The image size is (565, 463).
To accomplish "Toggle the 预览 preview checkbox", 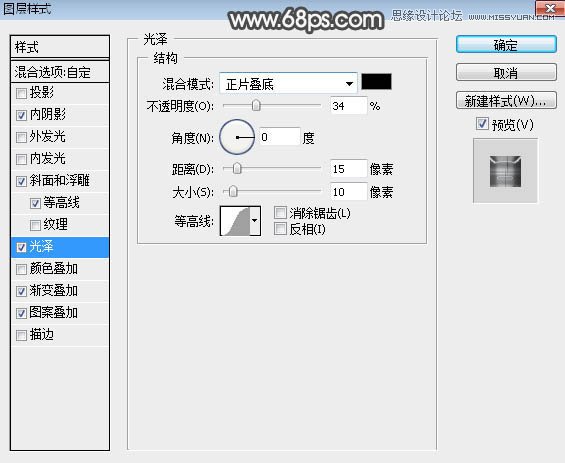I will (482, 124).
